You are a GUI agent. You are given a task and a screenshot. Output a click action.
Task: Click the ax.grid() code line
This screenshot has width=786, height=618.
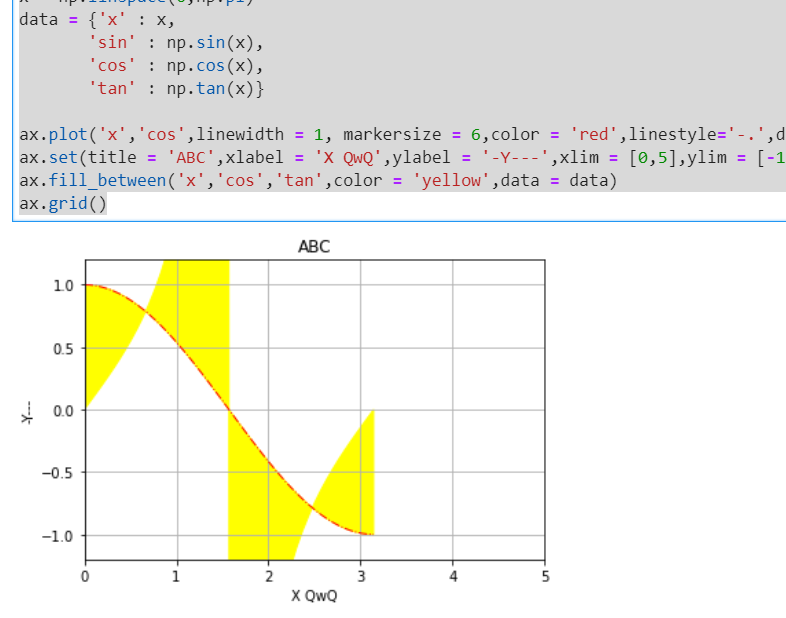click(63, 204)
